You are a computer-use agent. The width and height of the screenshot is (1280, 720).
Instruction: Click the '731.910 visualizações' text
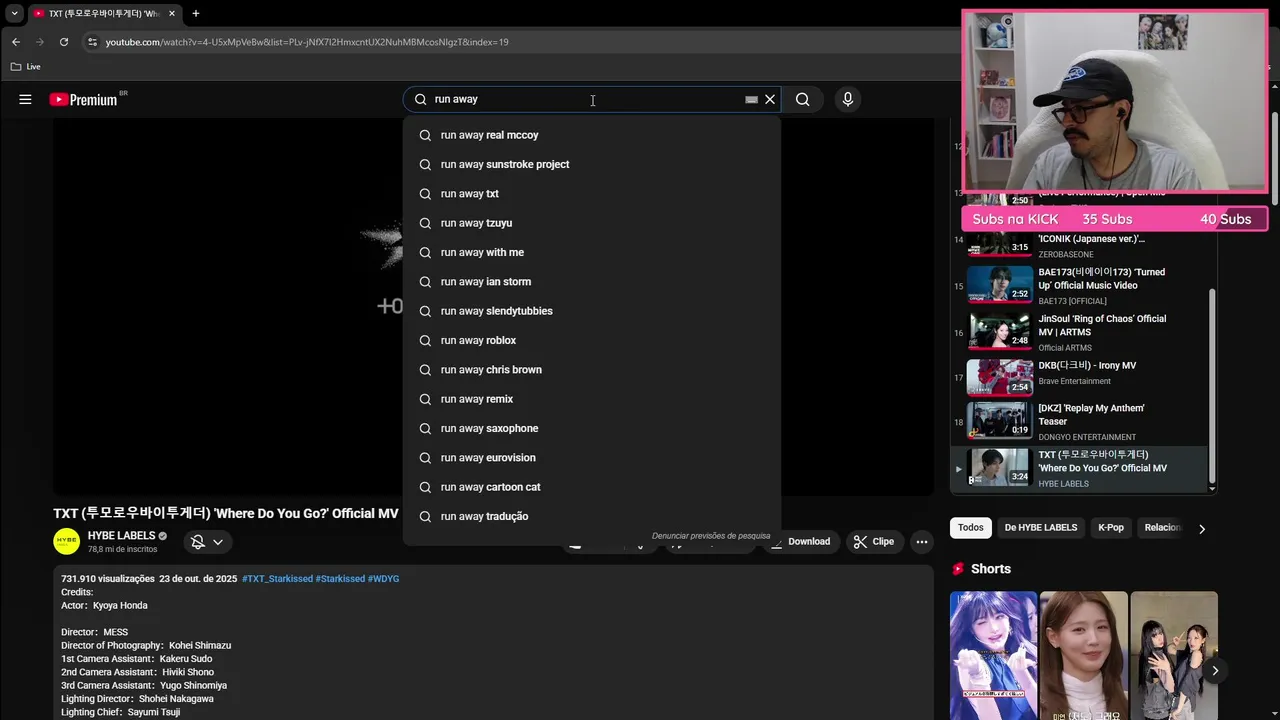click(108, 579)
